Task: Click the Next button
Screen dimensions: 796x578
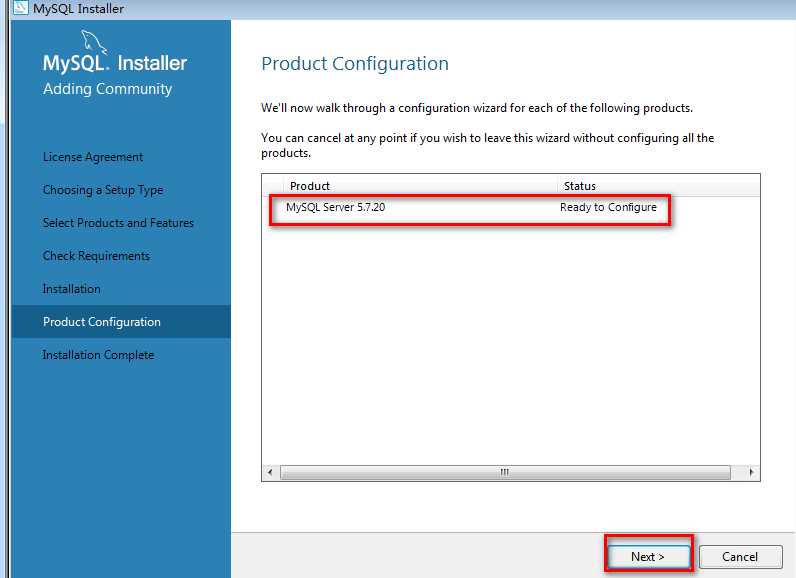Action: pyautogui.click(x=649, y=557)
